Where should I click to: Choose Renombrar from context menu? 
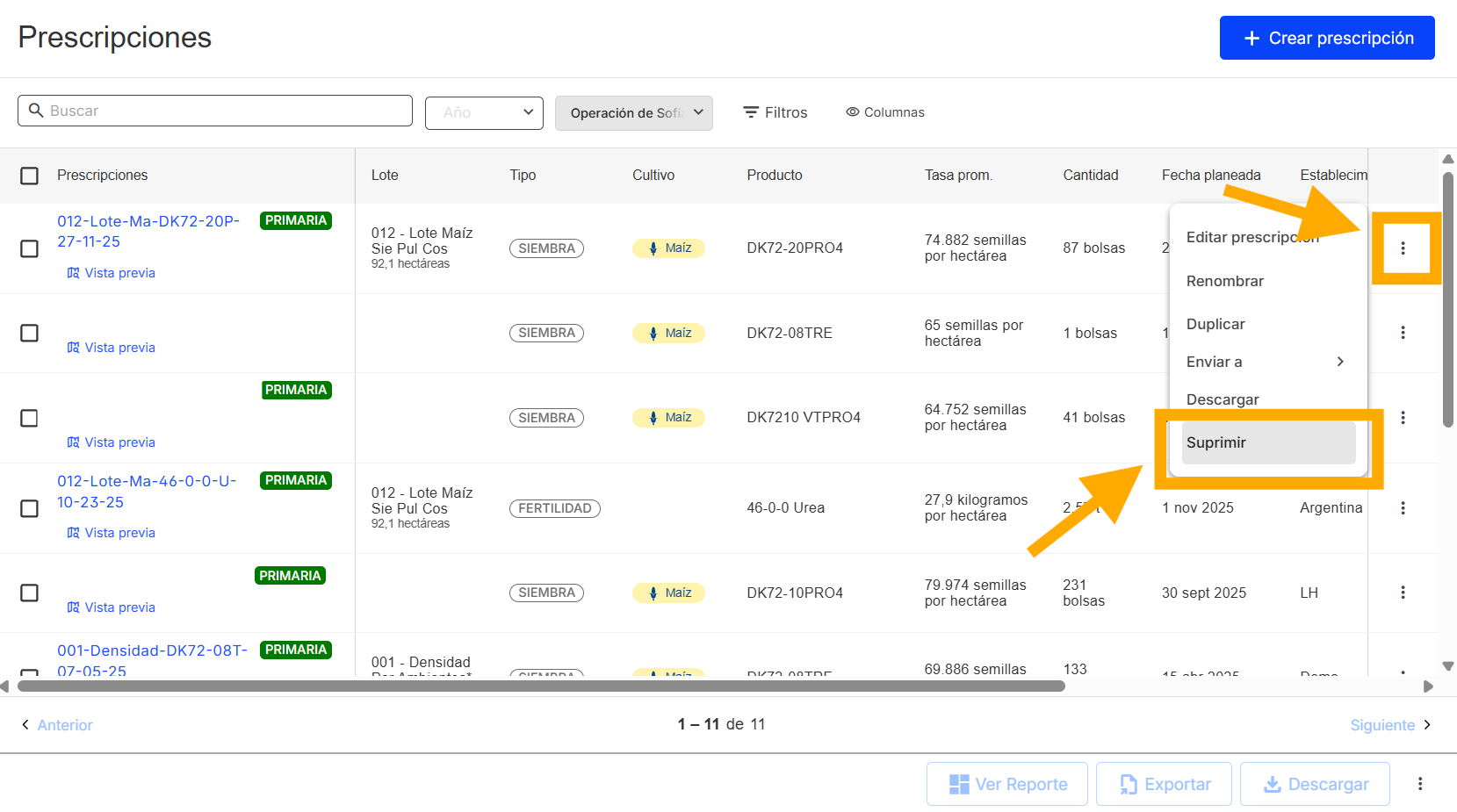point(1225,281)
